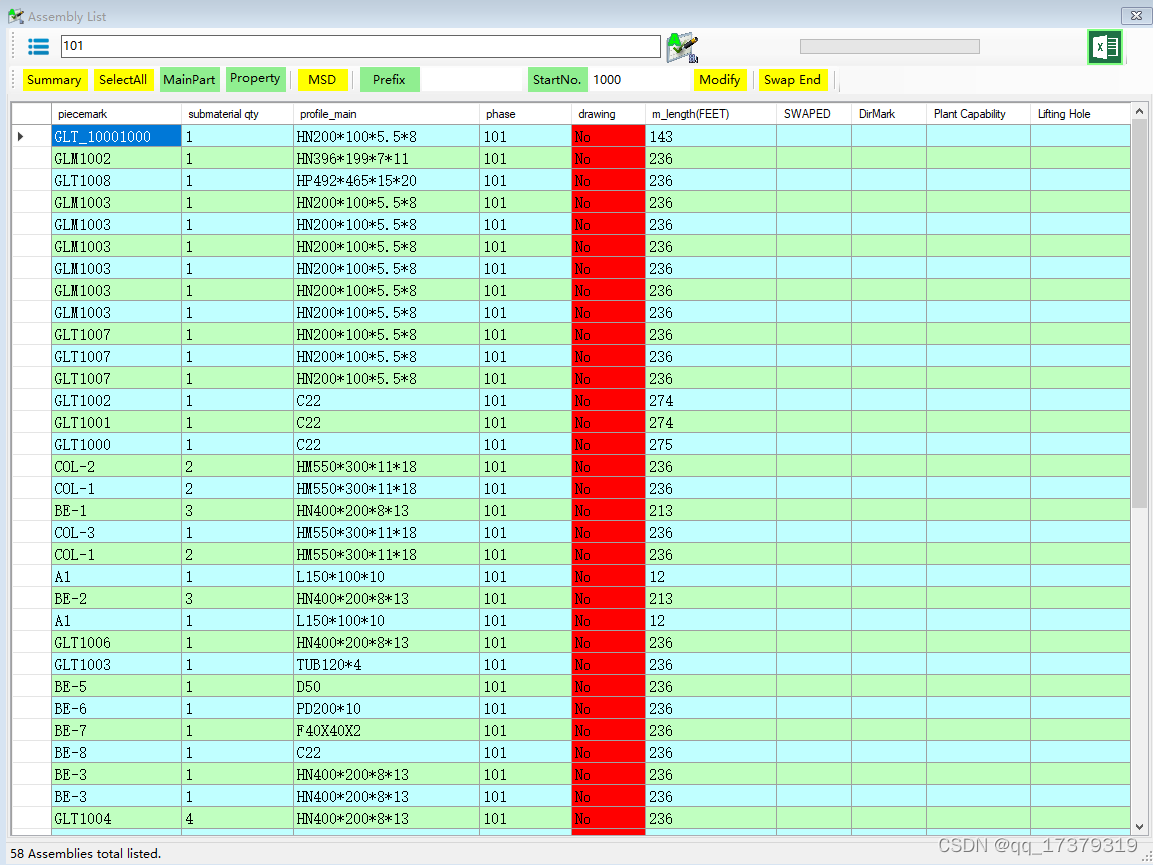Click the StartNo. button
This screenshot has width=1153, height=865.
(x=557, y=79)
